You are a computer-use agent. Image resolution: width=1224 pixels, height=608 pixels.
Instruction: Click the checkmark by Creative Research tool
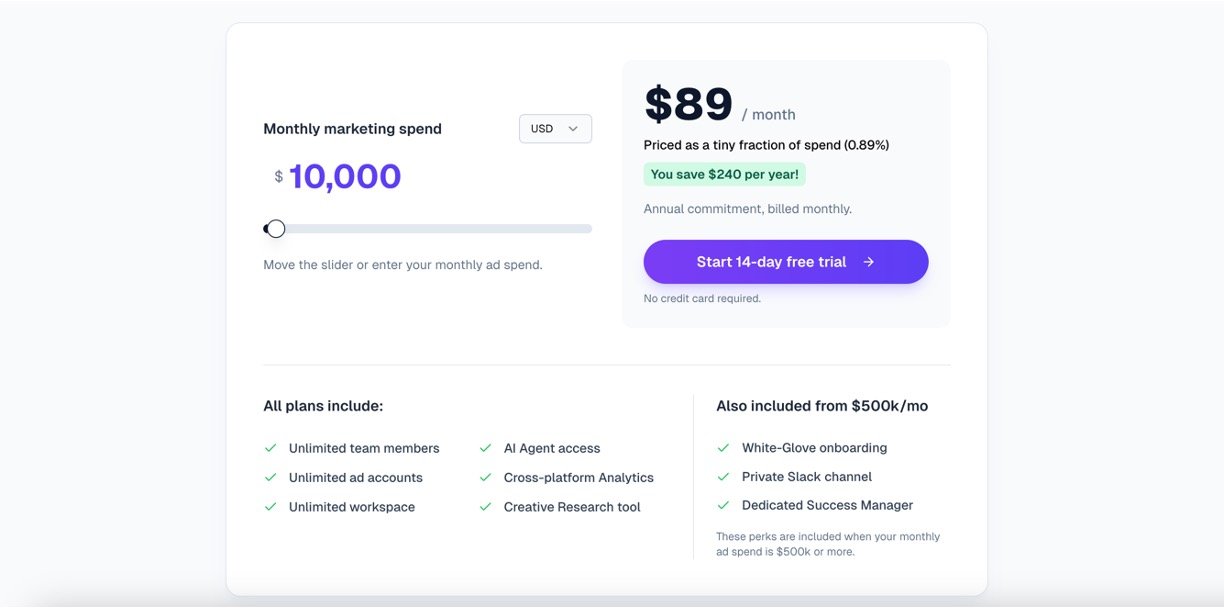485,507
